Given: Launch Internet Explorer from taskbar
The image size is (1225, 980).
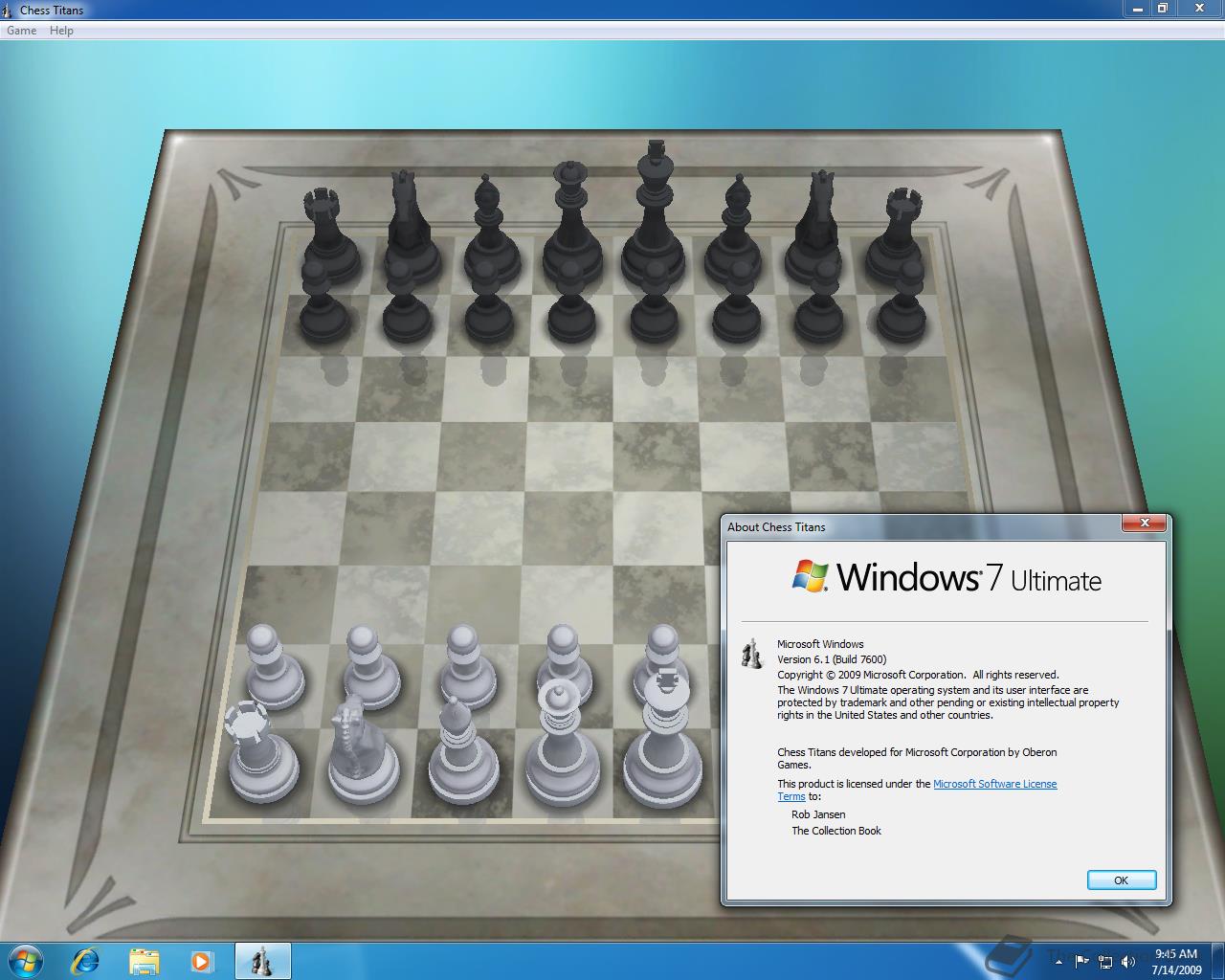Looking at the screenshot, I should coord(85,961).
